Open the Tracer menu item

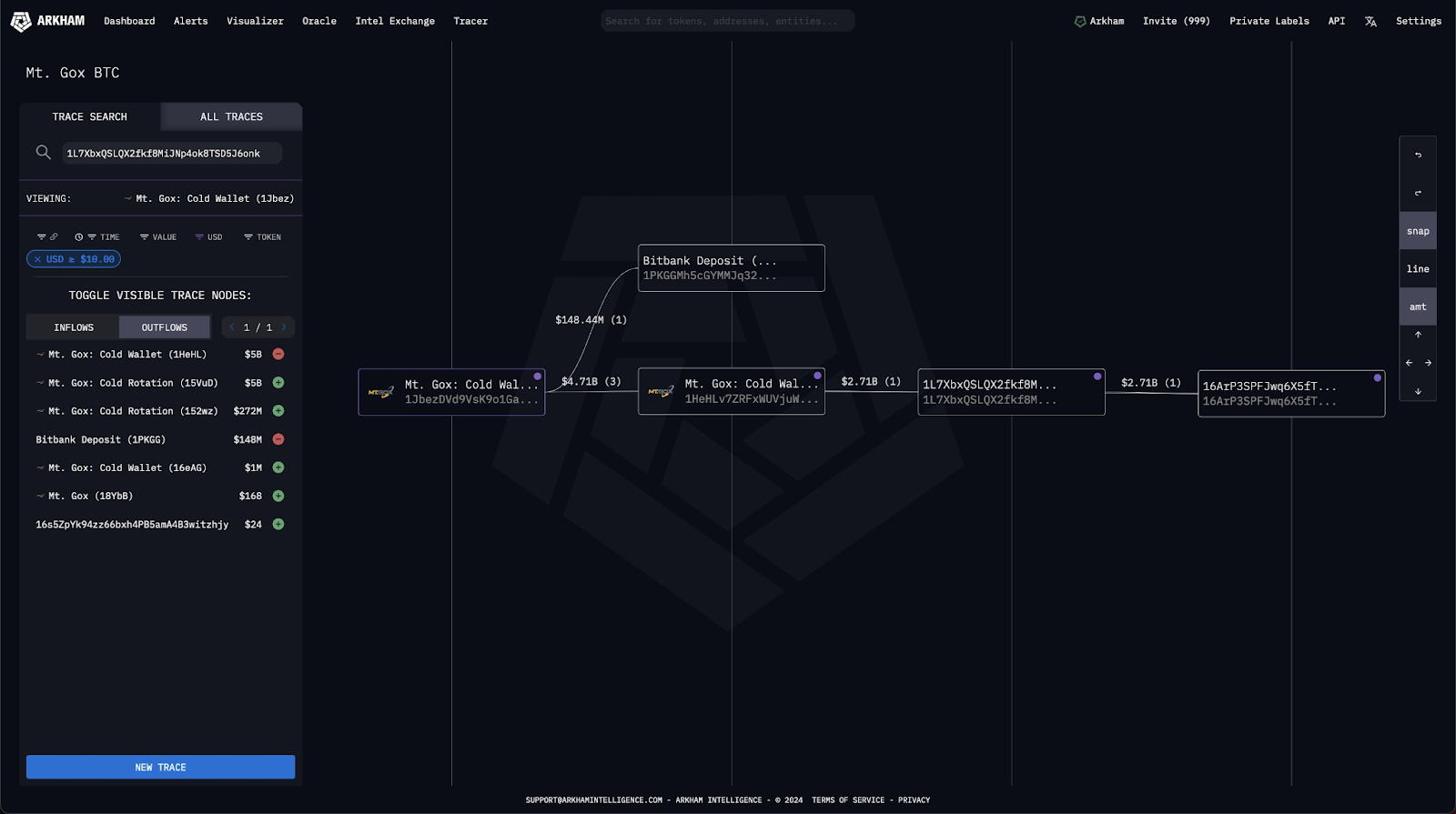click(470, 21)
